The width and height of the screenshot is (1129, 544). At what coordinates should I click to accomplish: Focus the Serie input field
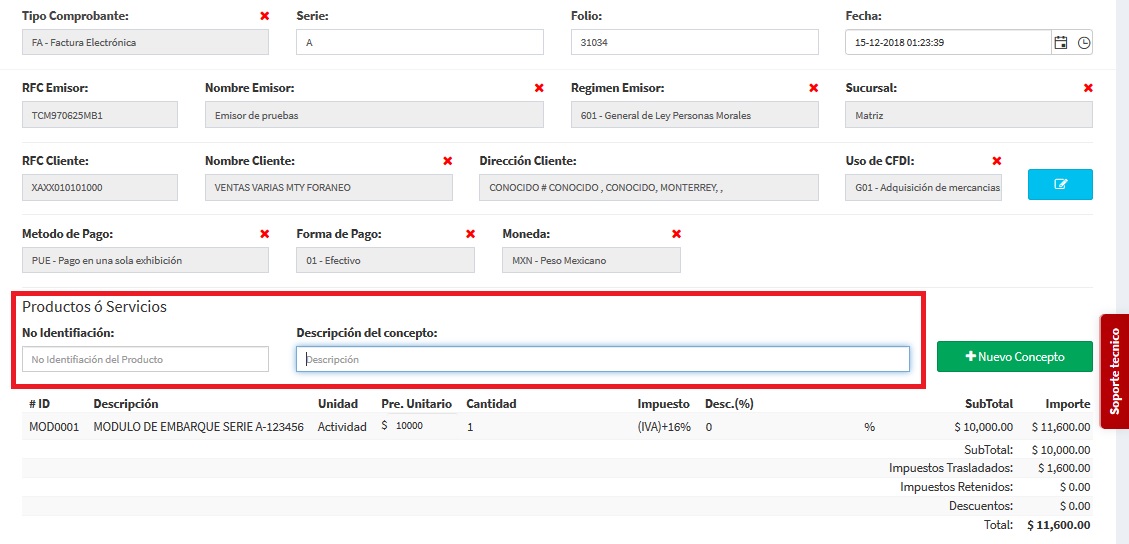point(419,42)
